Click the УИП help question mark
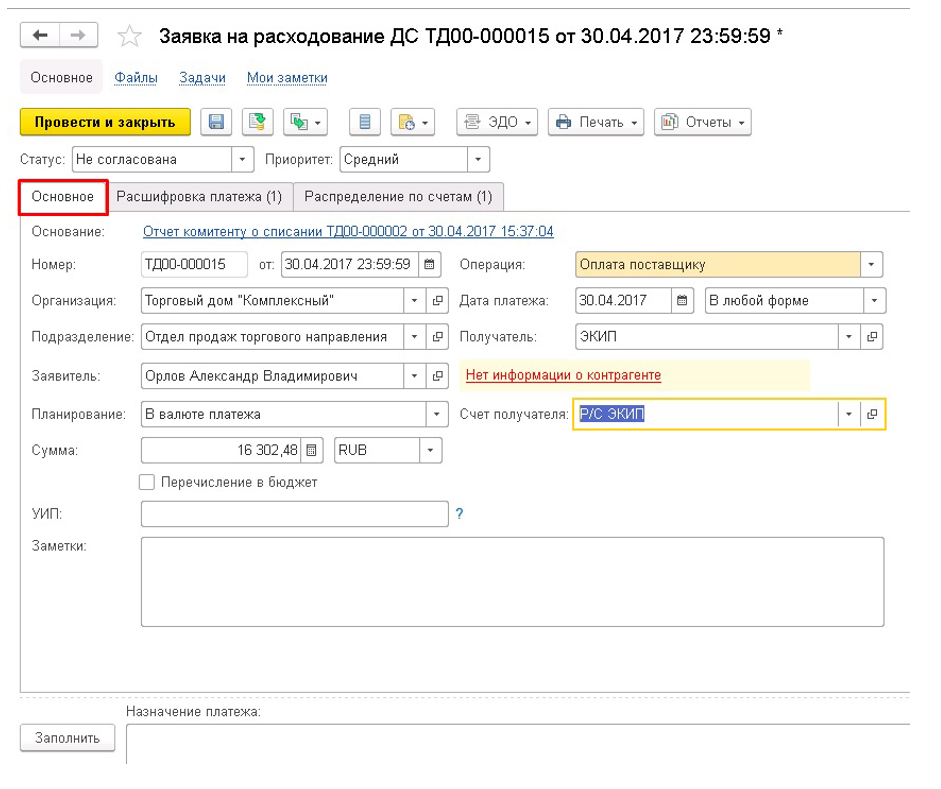Screen dimensions: 941x789 (x=460, y=514)
